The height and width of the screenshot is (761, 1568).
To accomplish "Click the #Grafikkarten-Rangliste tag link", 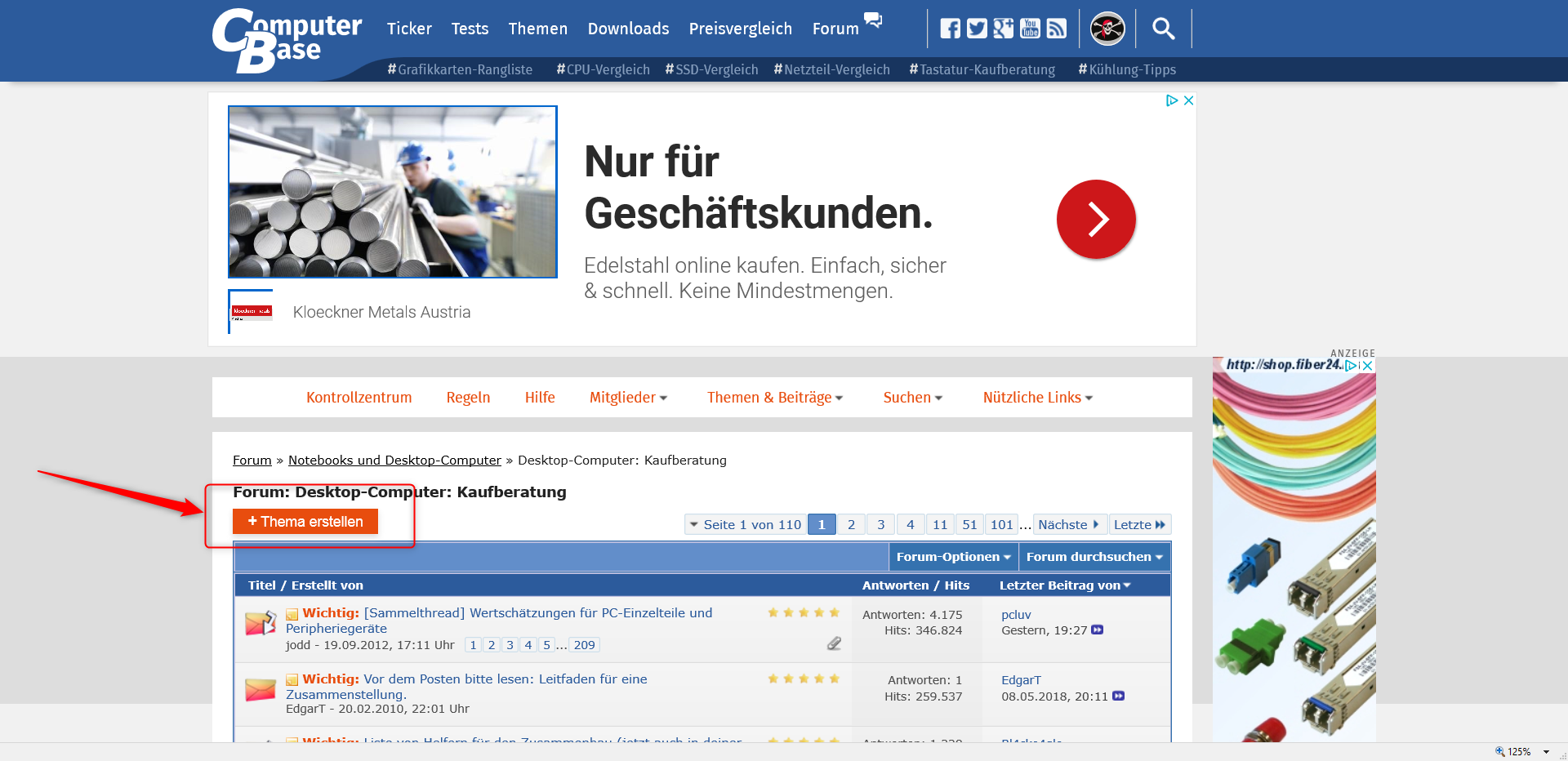I will [x=460, y=69].
